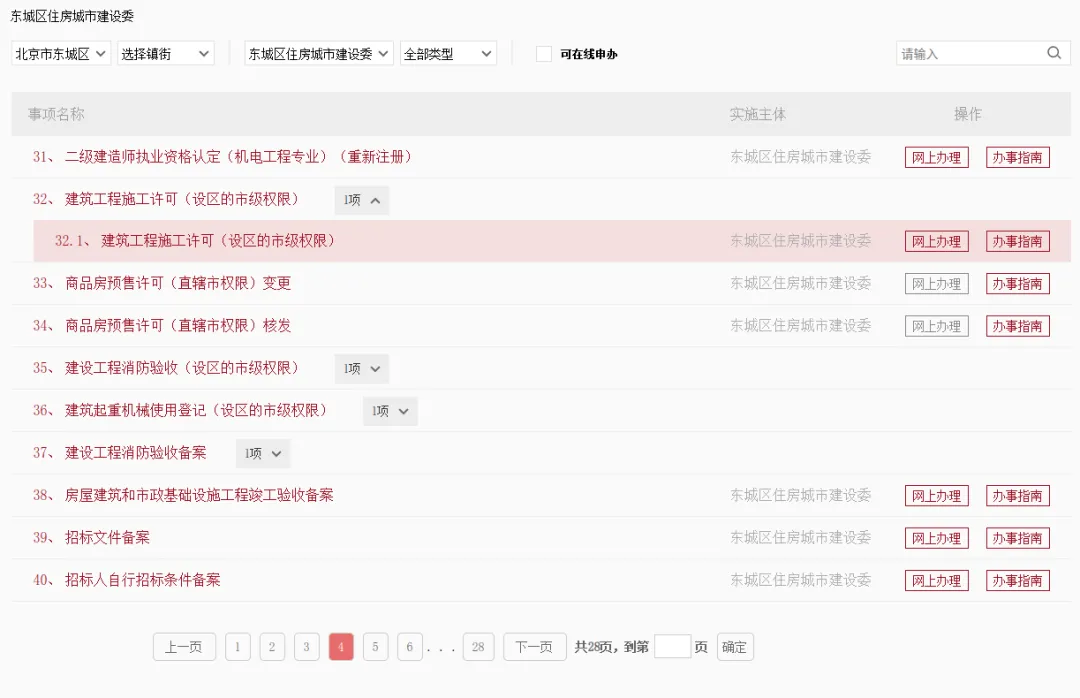Click the 请输入 search field

968,54
